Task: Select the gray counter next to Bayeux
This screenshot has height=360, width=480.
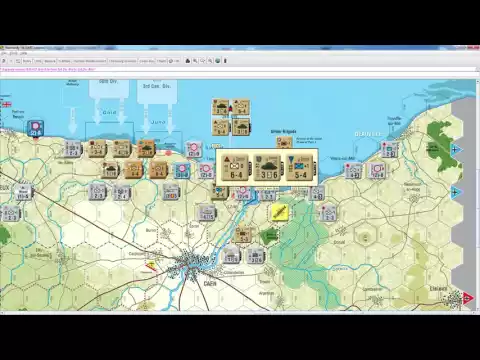Action: pyautogui.click(x=23, y=192)
